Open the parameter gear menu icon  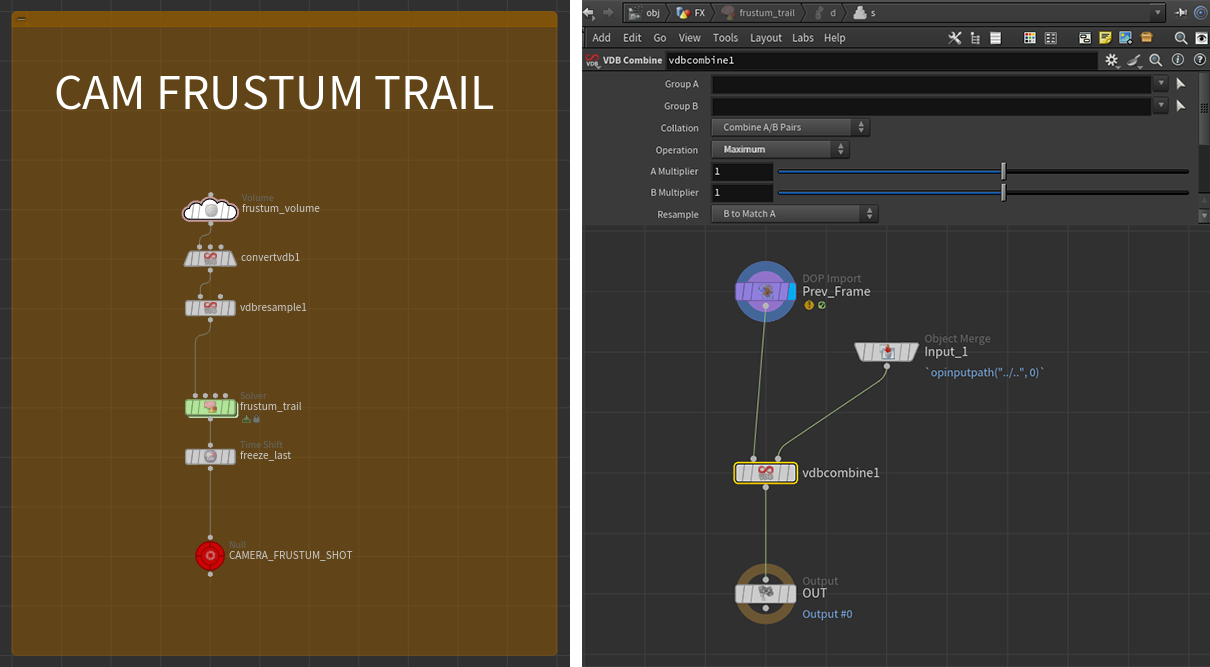[1112, 61]
